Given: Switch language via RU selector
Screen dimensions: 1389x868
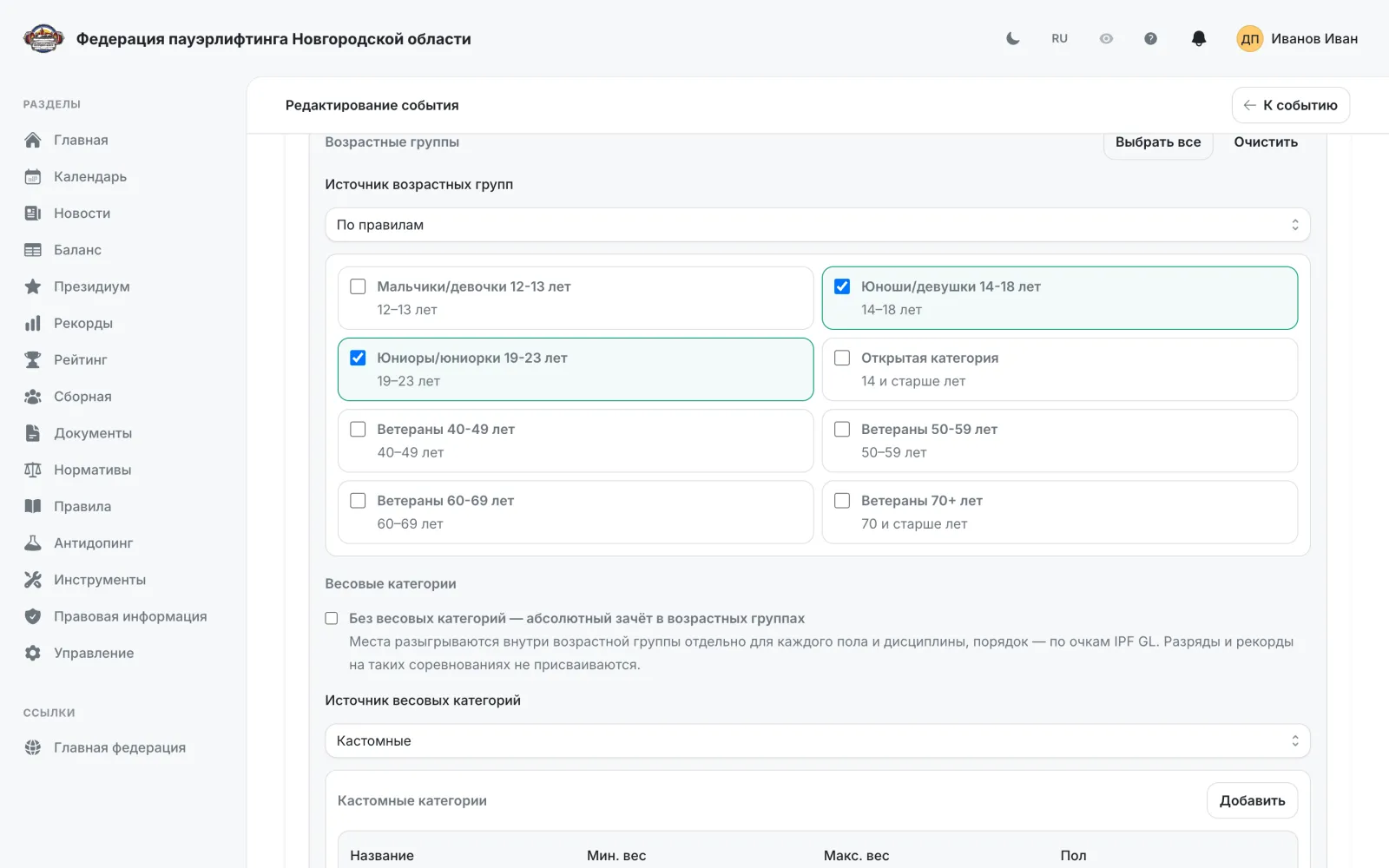Looking at the screenshot, I should [1059, 38].
